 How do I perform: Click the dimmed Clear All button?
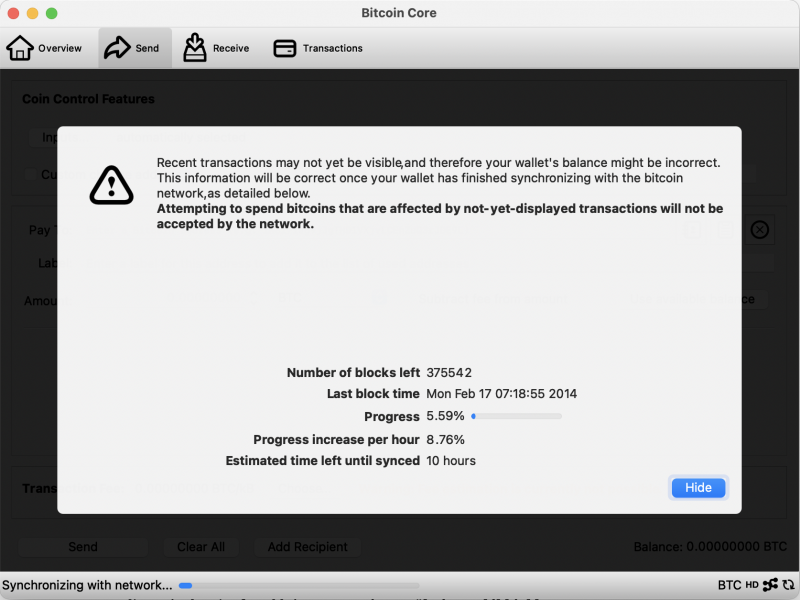[x=201, y=547]
